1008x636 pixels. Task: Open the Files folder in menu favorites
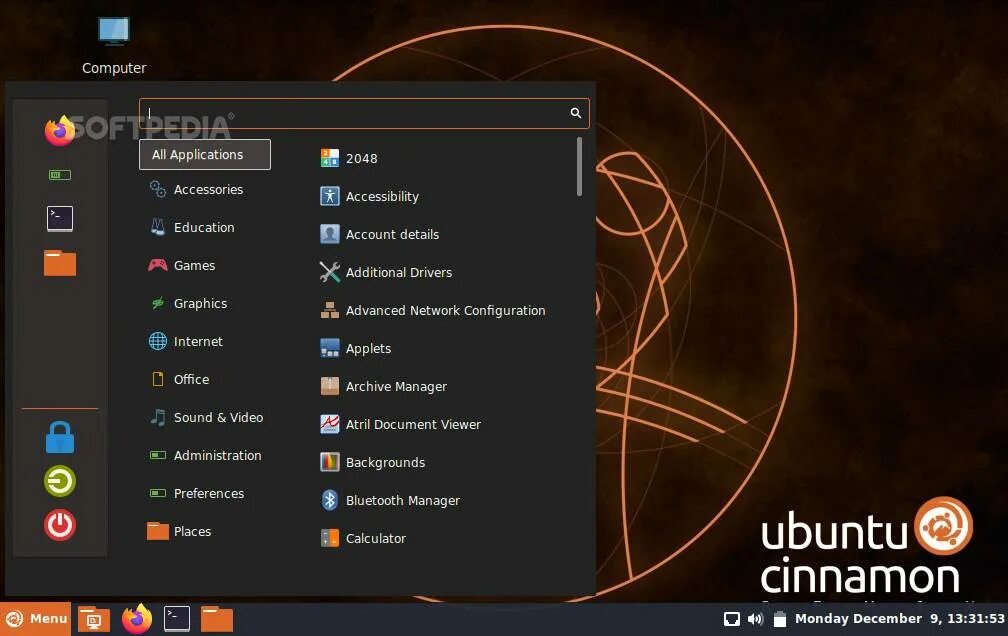point(60,263)
